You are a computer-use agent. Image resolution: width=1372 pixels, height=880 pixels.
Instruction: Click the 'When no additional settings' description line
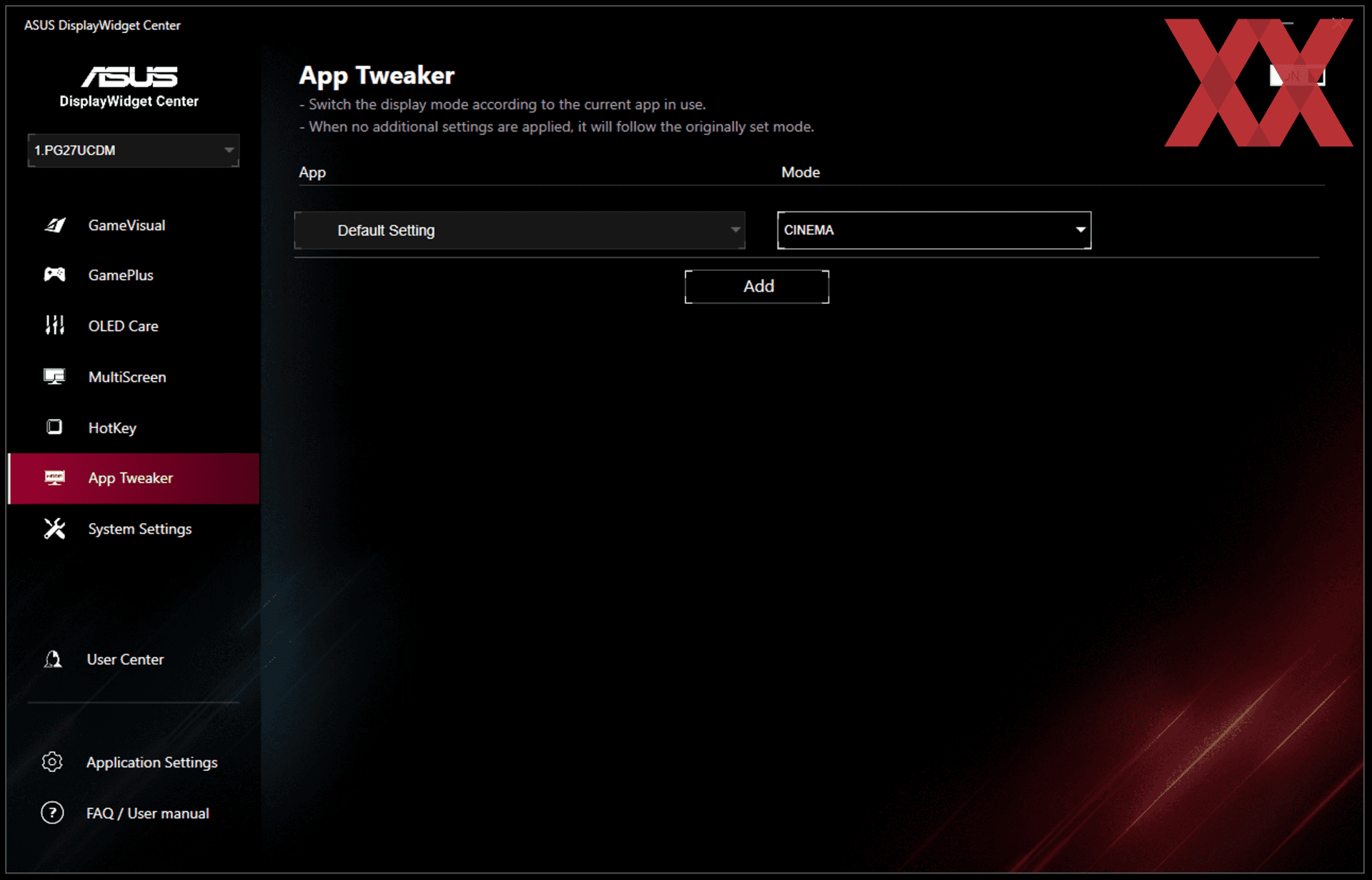pyautogui.click(x=557, y=127)
